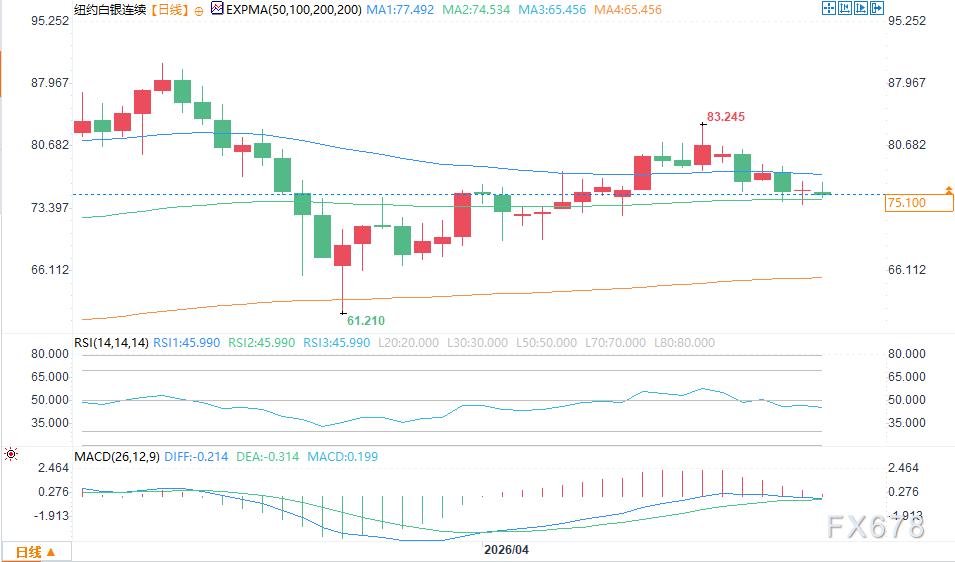Click the play-forward chart axis icon
955x562 pixels.
pyautogui.click(x=863, y=9)
